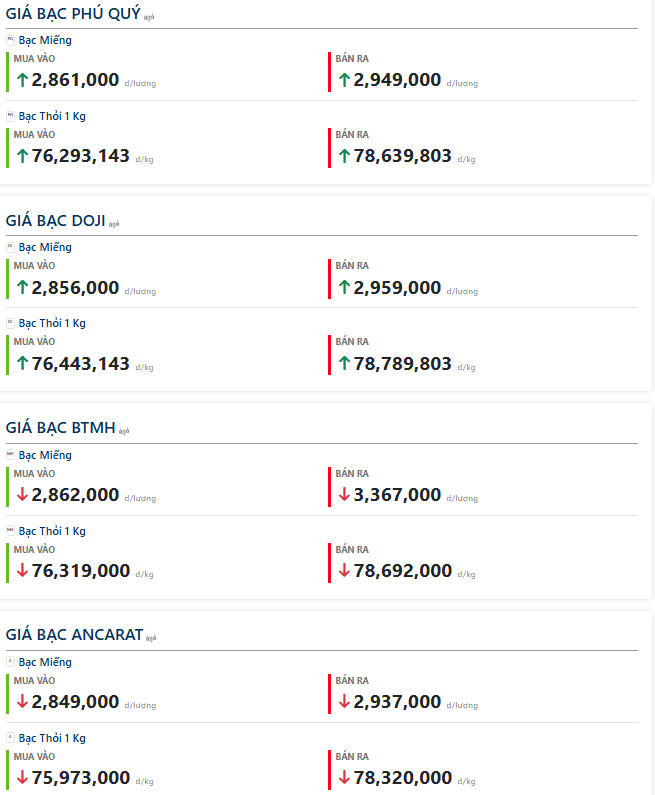Click the red down arrow before 2,849,000
655x795 pixels.
[22, 701]
